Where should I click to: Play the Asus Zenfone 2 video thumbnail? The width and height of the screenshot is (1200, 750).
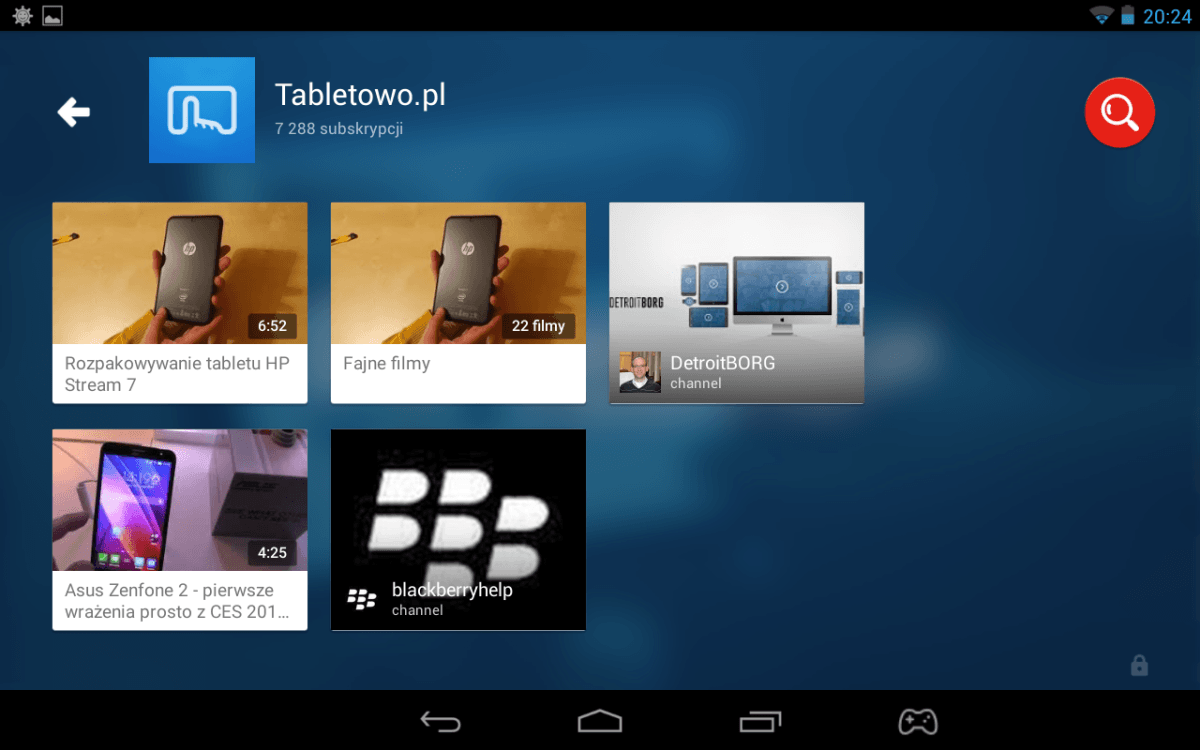click(x=180, y=500)
